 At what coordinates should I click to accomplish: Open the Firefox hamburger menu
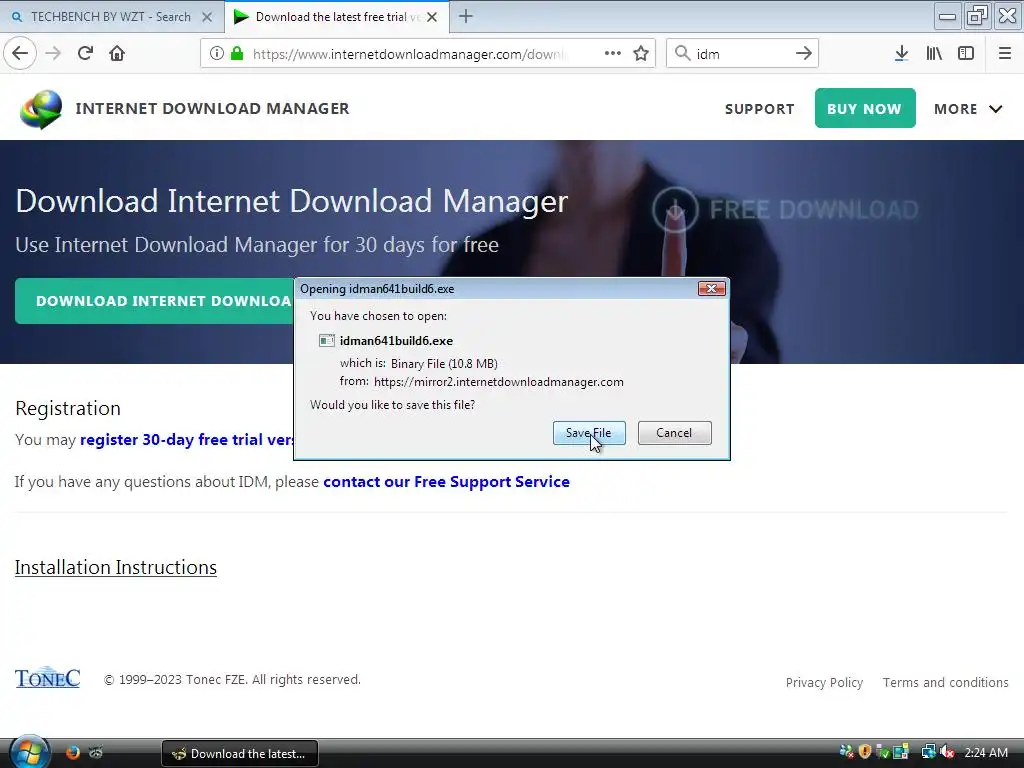pos(1005,54)
